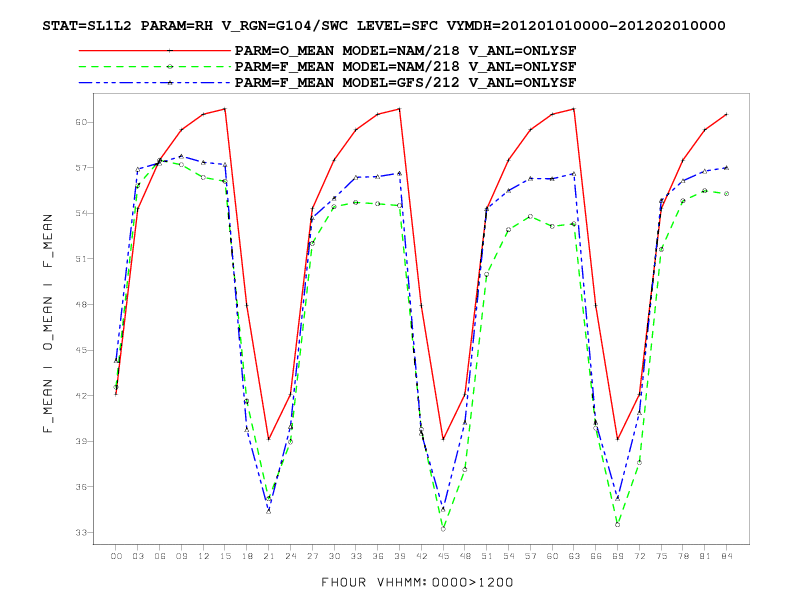This screenshot has height=612, width=792.
Task: Click x-axis tick label 78
Action: tap(683, 556)
